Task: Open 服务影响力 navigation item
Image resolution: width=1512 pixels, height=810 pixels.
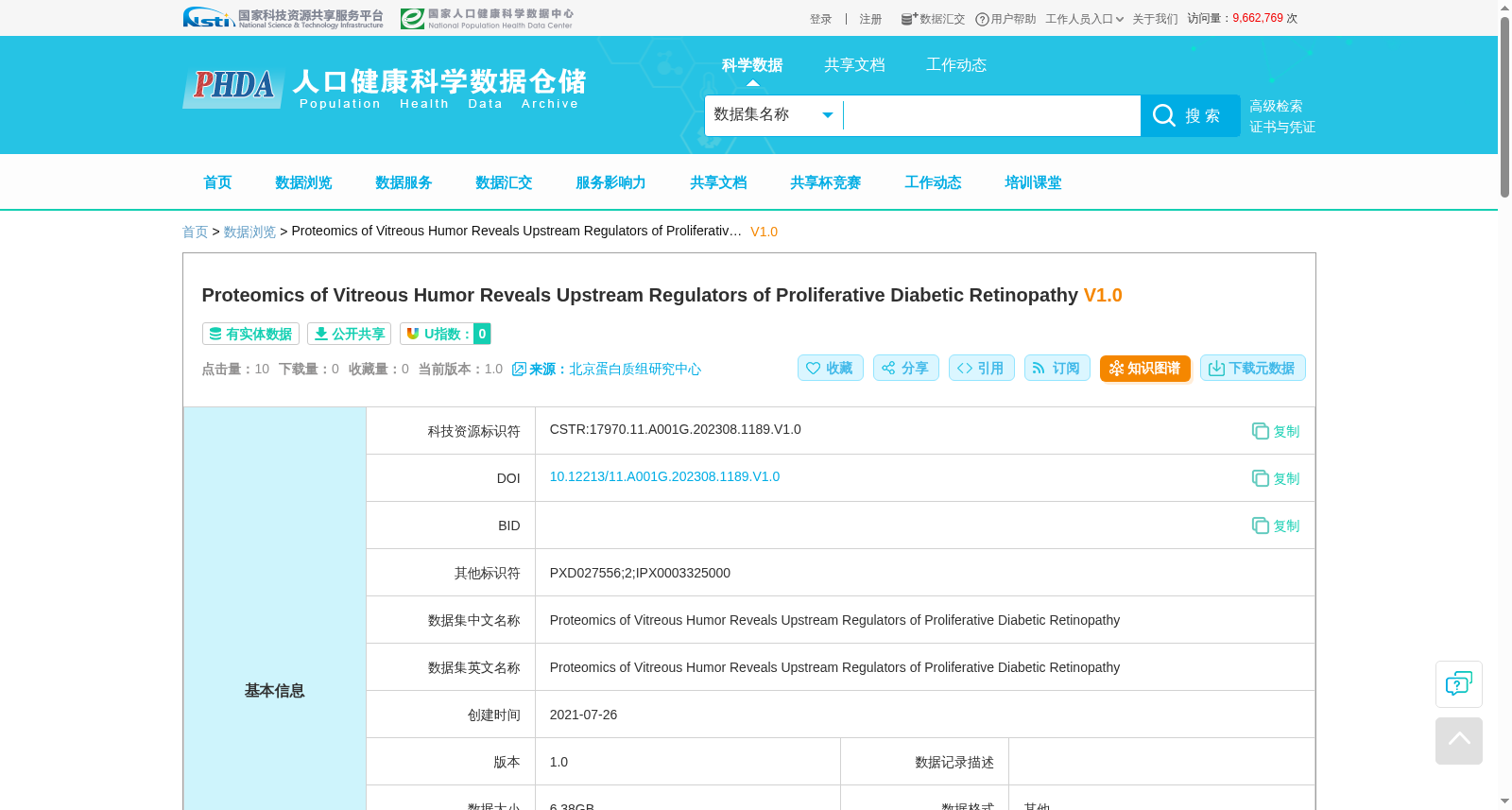Action: click(x=610, y=182)
